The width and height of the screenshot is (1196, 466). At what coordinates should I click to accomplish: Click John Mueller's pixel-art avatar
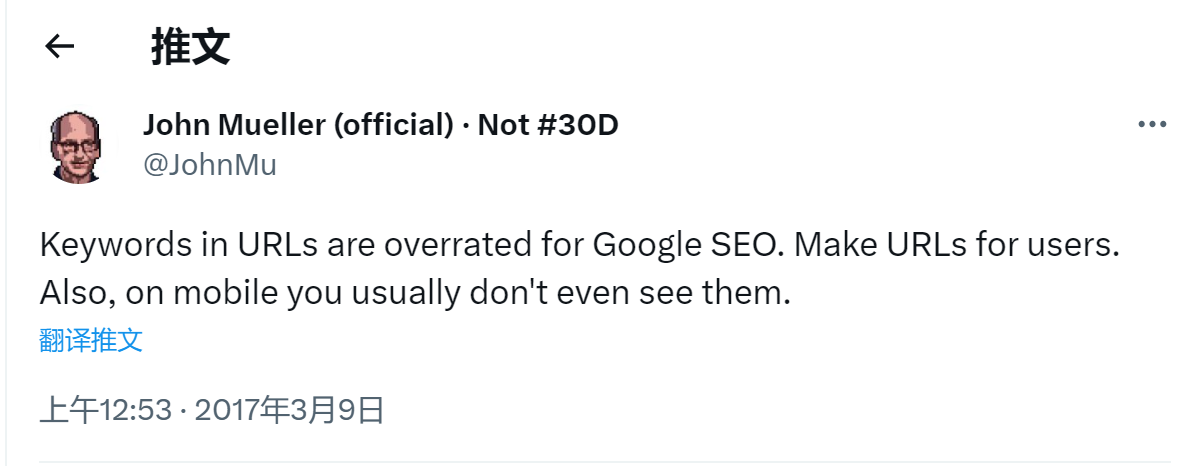[x=77, y=147]
